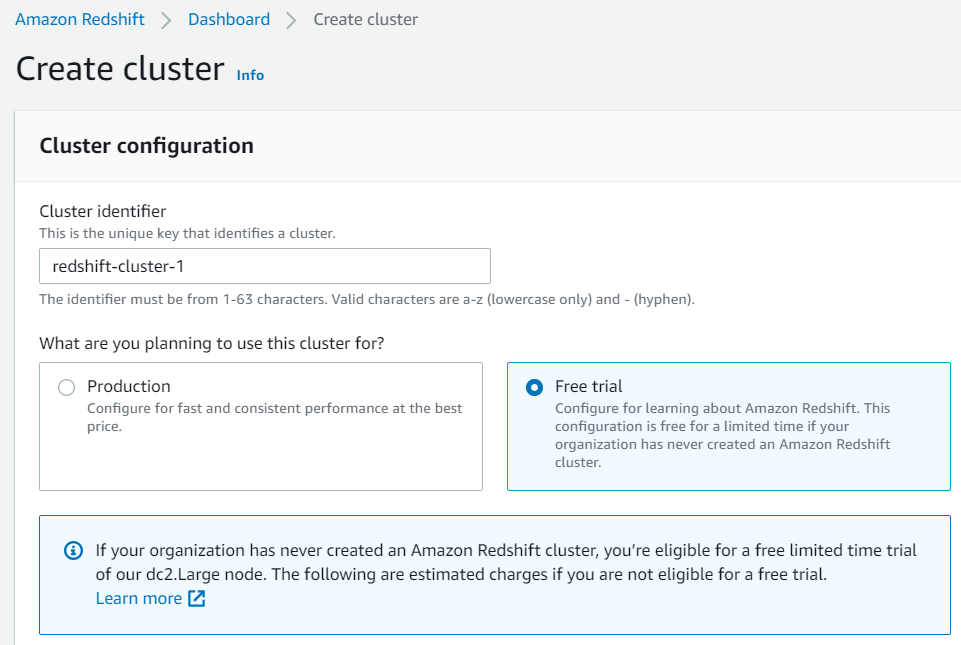Click the Create cluster page heading
The width and height of the screenshot is (961, 645).
(120, 69)
